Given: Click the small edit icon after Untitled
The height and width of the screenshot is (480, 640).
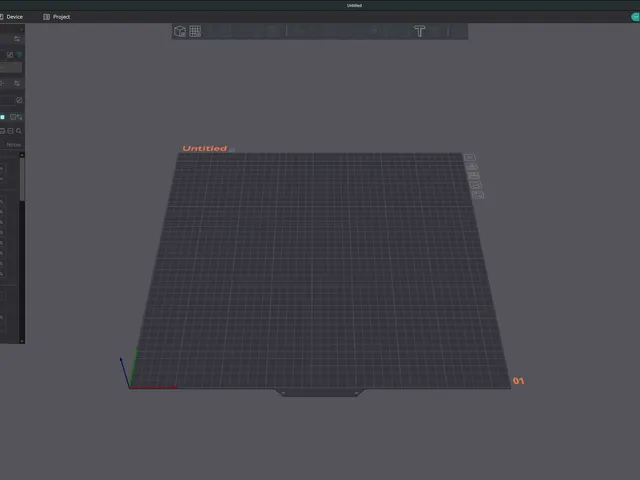Looking at the screenshot, I should tap(232, 150).
